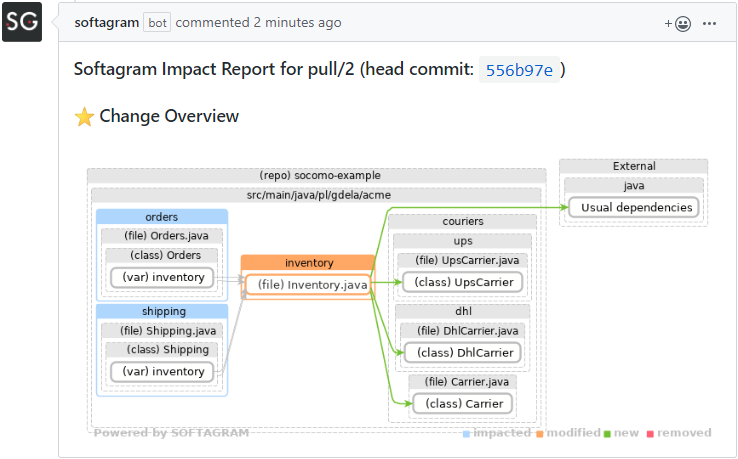Click the blue orders package header
Image resolution: width=738 pixels, height=459 pixels.
tap(162, 217)
